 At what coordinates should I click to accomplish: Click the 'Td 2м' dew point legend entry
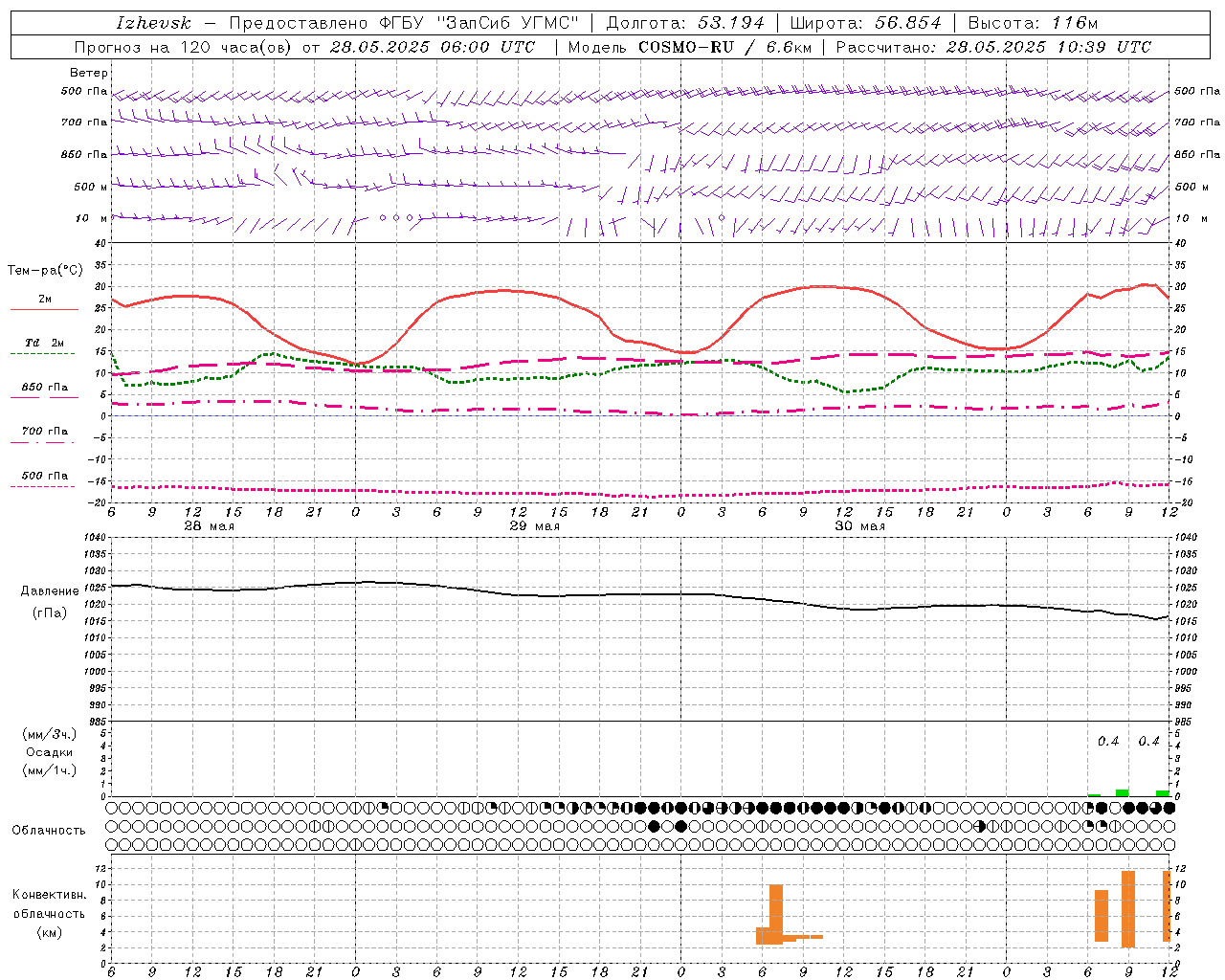point(44,343)
